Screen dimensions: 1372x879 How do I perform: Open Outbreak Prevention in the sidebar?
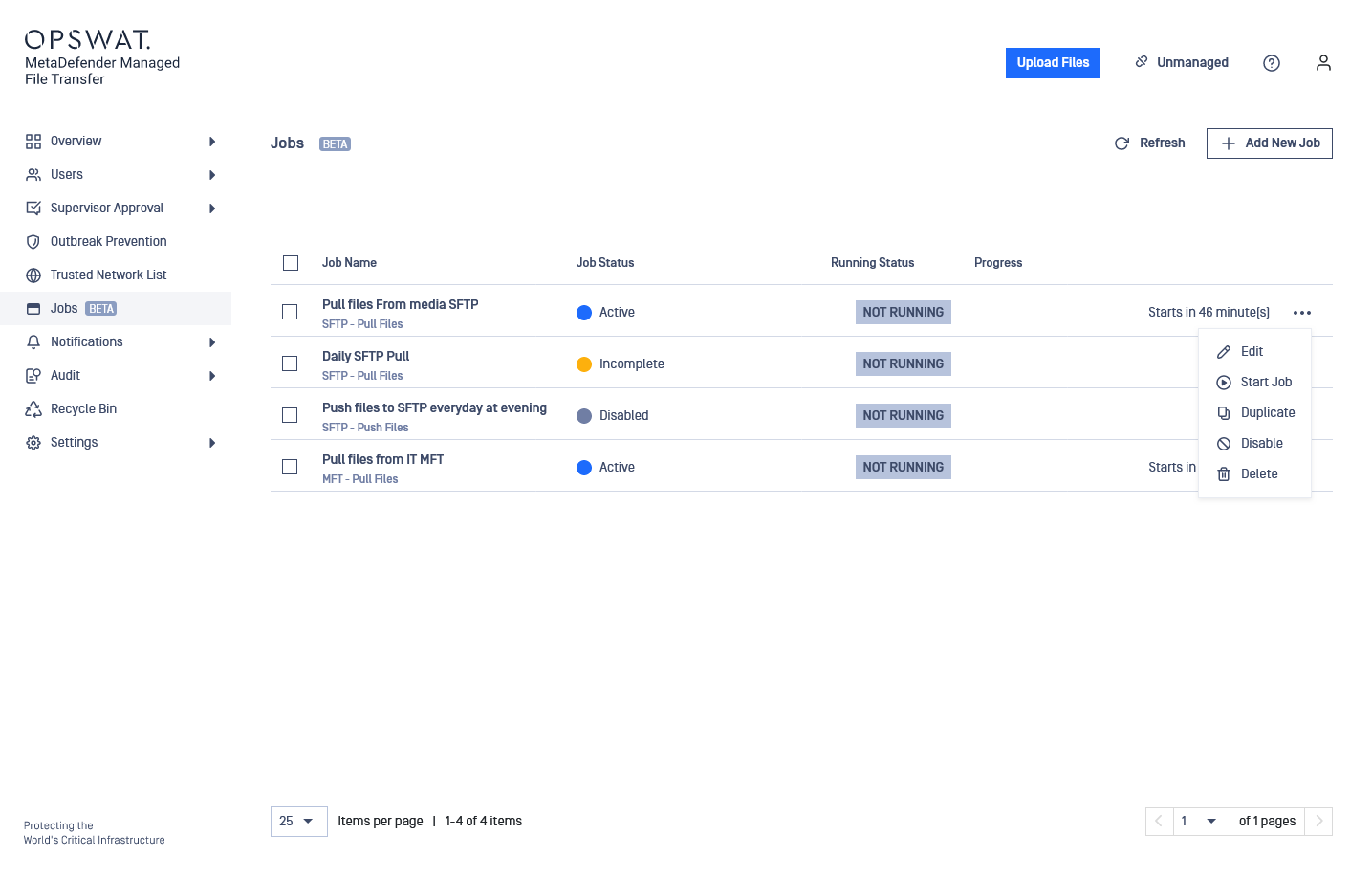pos(116,242)
